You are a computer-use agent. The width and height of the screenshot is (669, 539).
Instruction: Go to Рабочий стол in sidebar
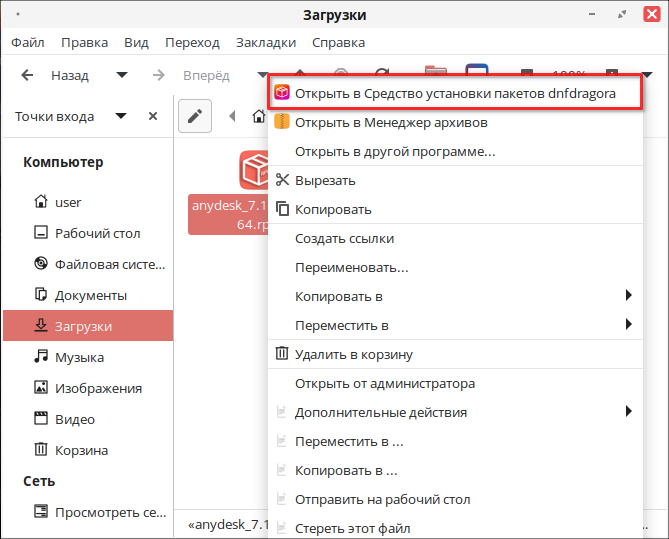click(97, 233)
